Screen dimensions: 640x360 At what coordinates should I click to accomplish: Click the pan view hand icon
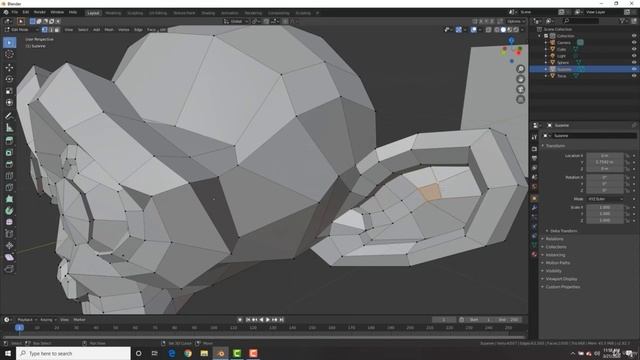tap(520, 79)
